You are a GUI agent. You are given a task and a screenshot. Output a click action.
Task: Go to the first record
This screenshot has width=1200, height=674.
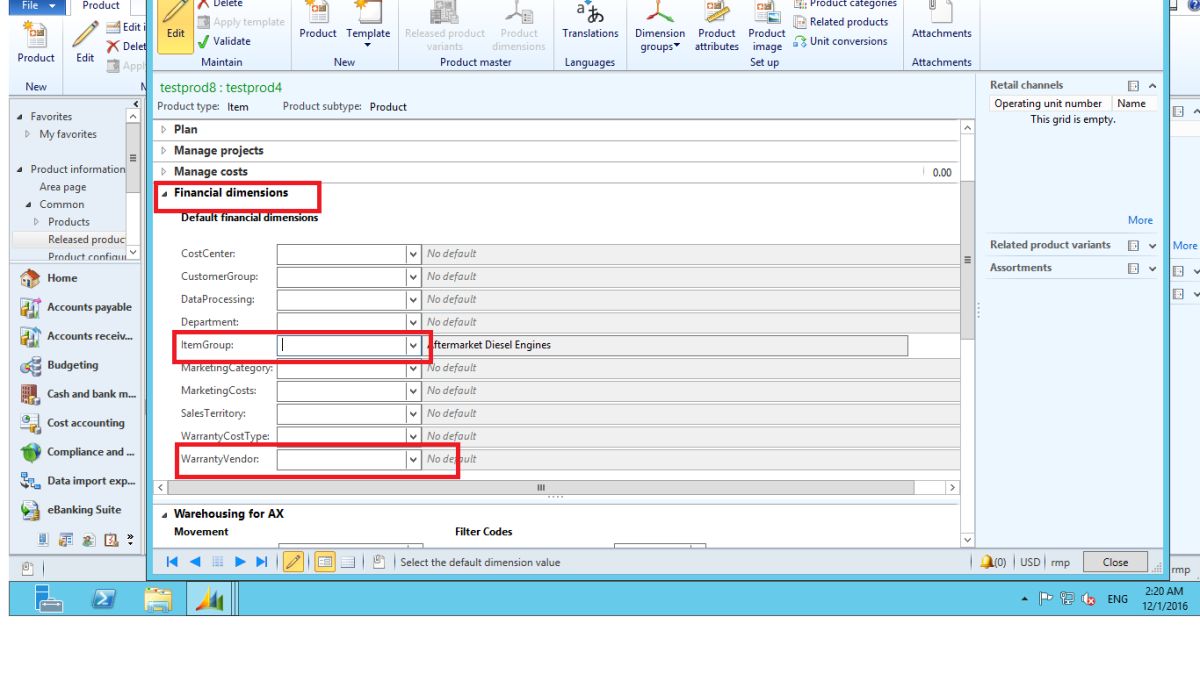pyautogui.click(x=173, y=562)
